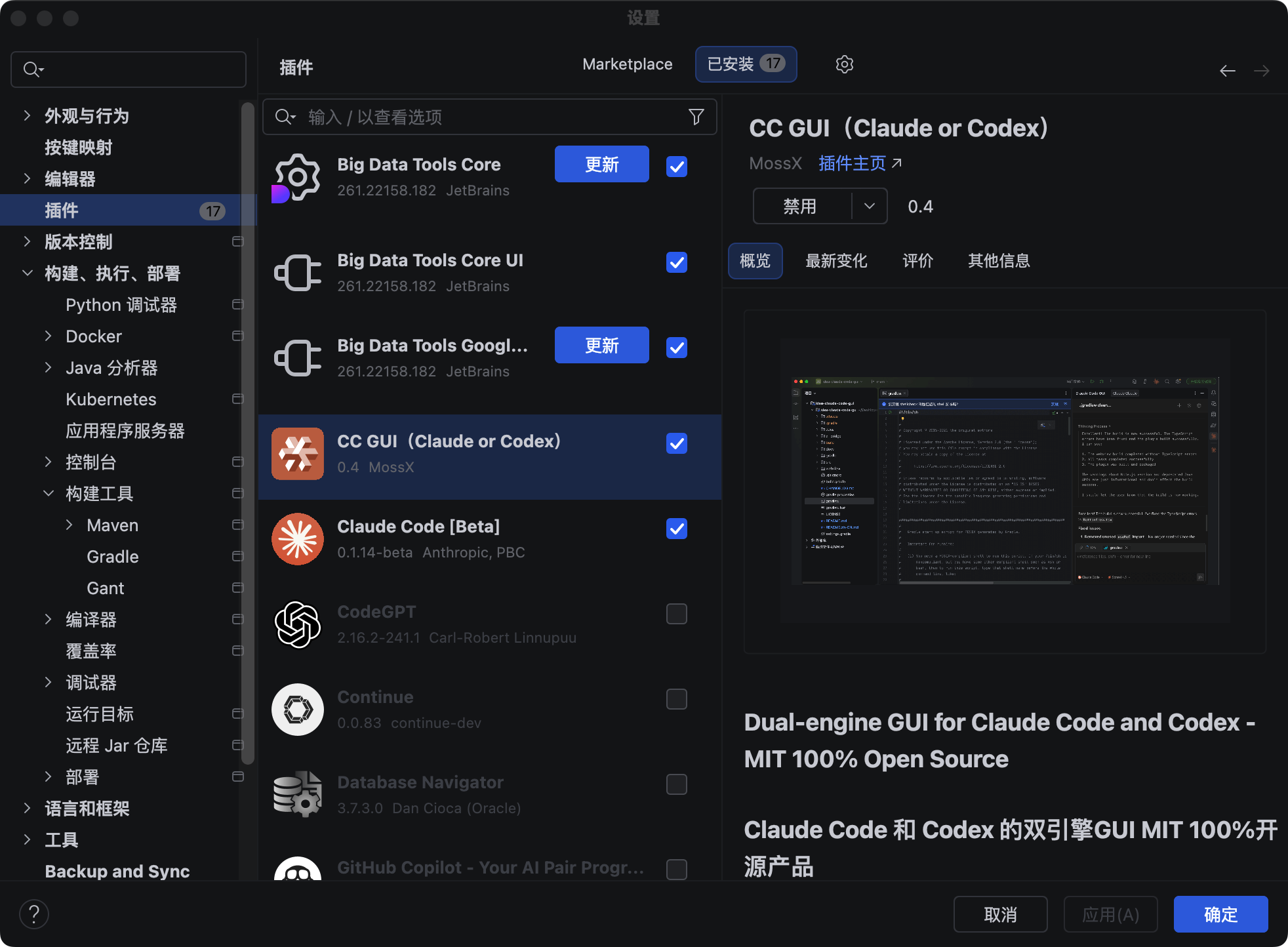This screenshot has height=947, width=1288.
Task: Click the CC GUI plugin orange icon
Action: click(298, 454)
